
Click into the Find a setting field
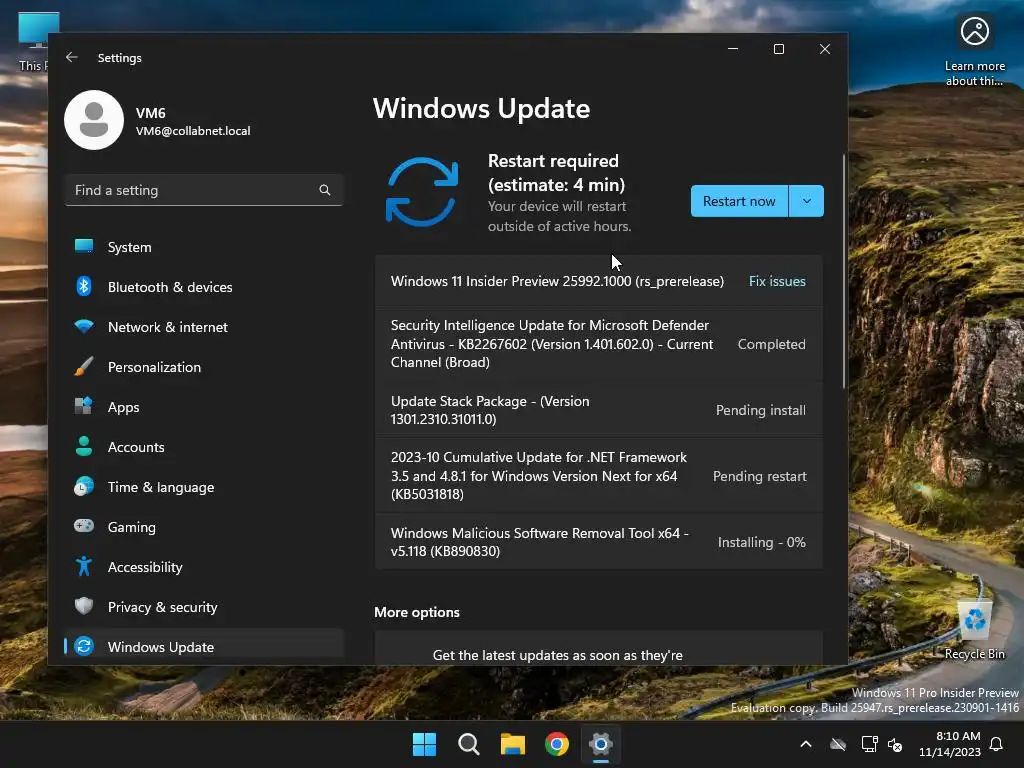tap(204, 190)
